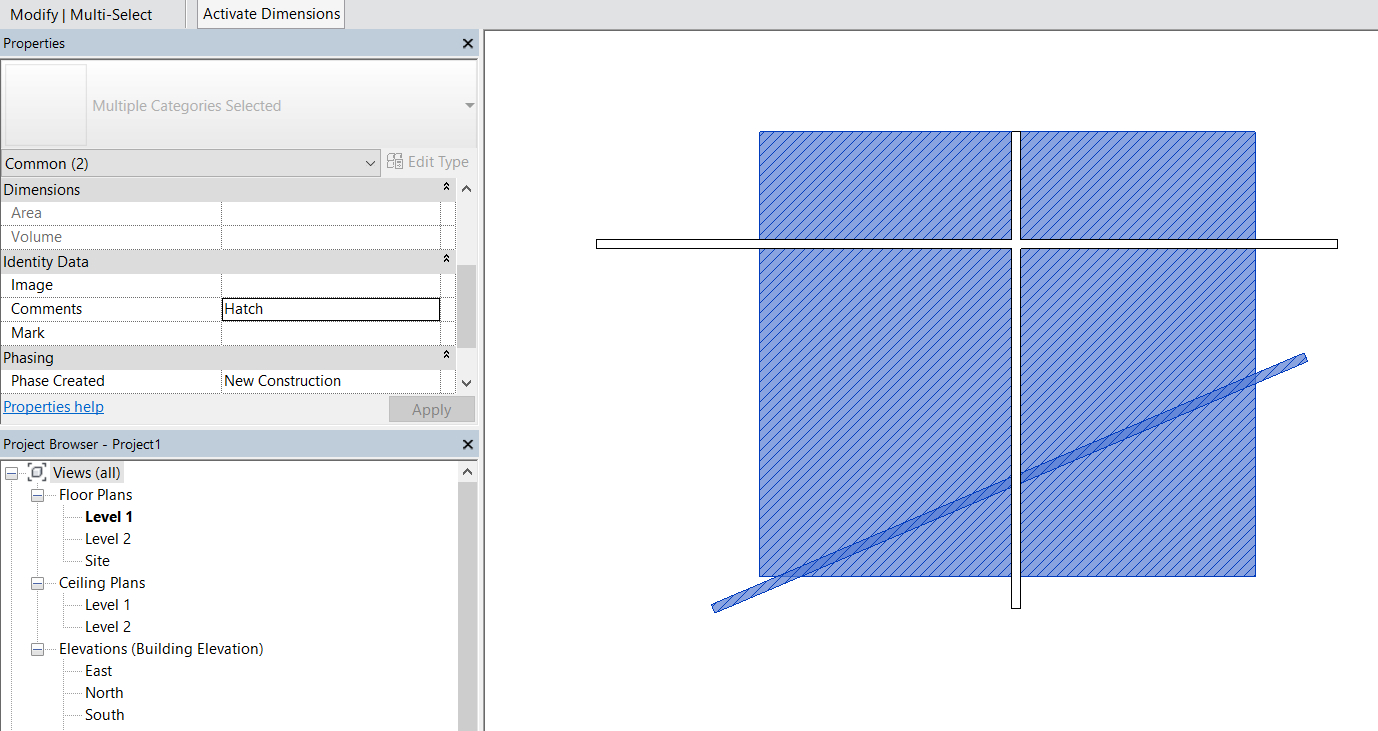This screenshot has width=1378, height=731.
Task: Click the Properties scrollbar down arrow
Action: pyautogui.click(x=466, y=383)
